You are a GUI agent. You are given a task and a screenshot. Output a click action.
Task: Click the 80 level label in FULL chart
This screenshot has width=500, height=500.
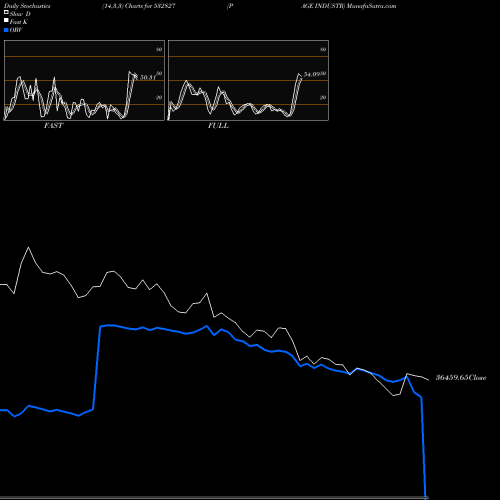point(323,49)
